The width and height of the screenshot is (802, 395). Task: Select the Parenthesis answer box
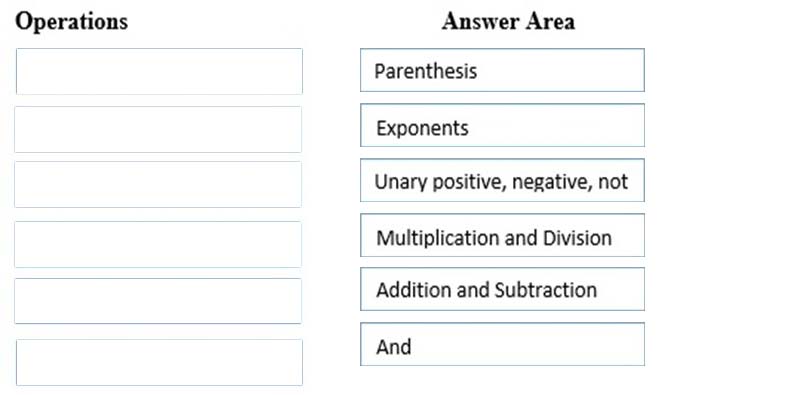point(502,70)
